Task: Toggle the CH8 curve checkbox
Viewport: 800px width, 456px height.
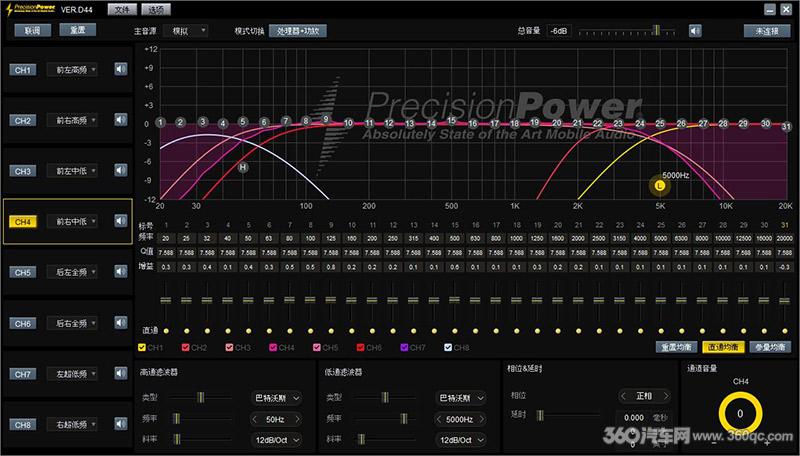Action: [448, 347]
